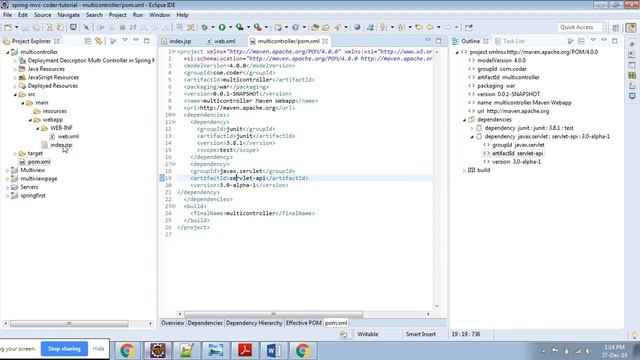Image resolution: width=640 pixels, height=360 pixels.
Task: Toggle code folding at line 10 dependencies
Action: click(x=174, y=115)
